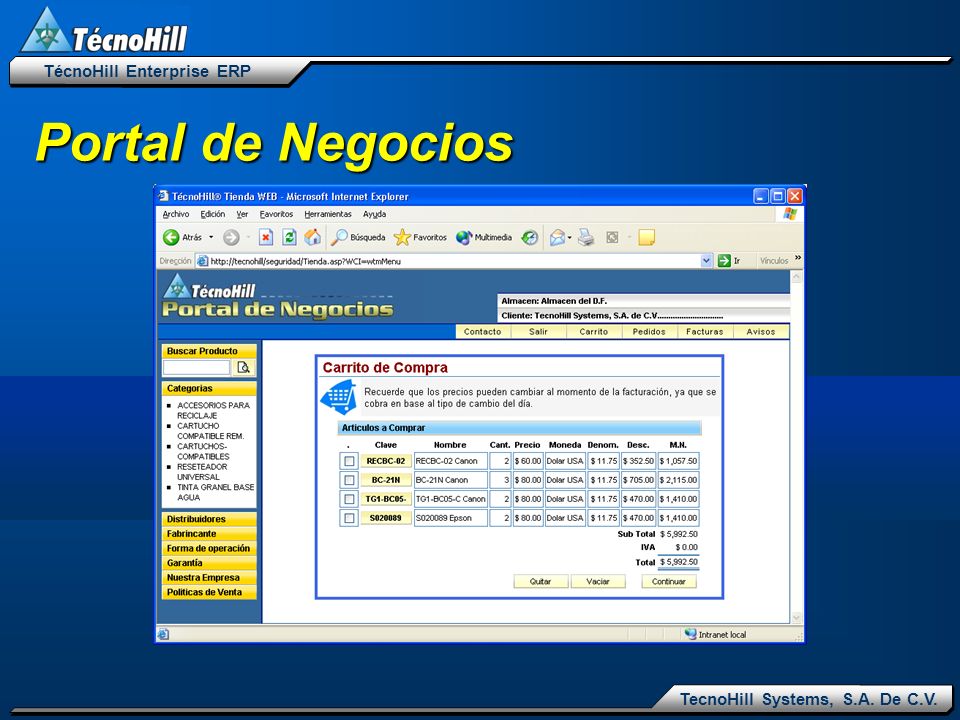This screenshot has height=720, width=960.
Task: Click the Quitar button
Action: click(x=541, y=582)
